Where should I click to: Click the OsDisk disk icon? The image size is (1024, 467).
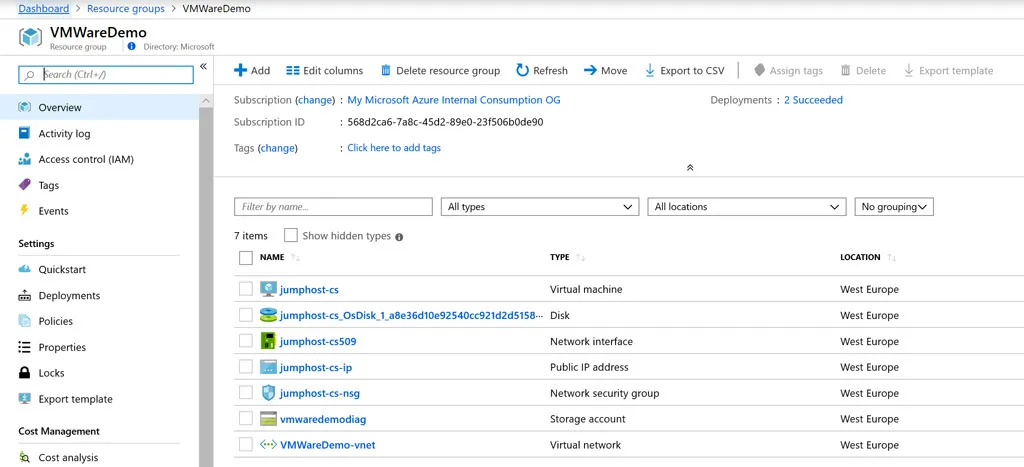tap(268, 315)
